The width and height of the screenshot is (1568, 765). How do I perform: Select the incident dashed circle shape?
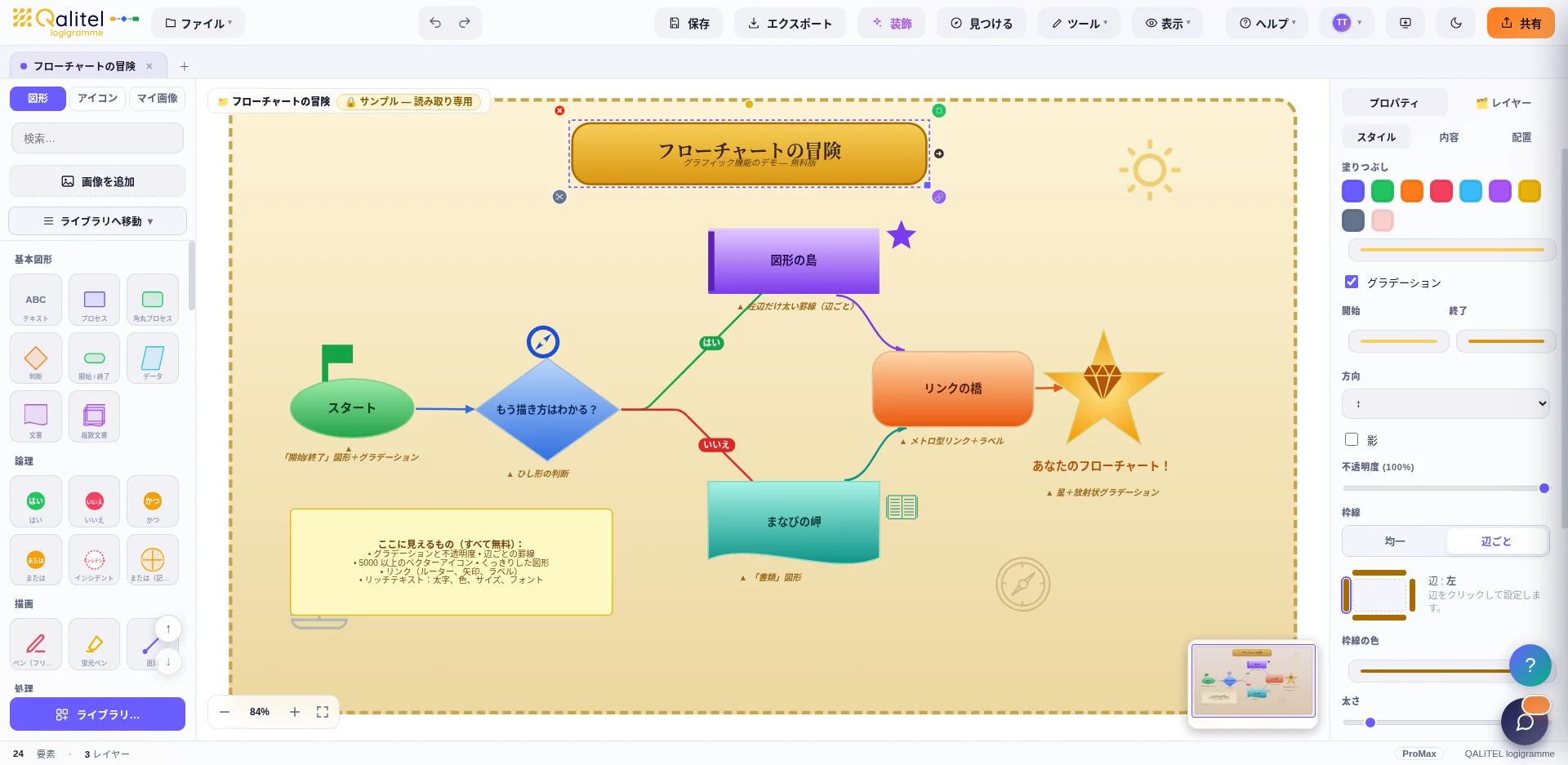pos(95,560)
